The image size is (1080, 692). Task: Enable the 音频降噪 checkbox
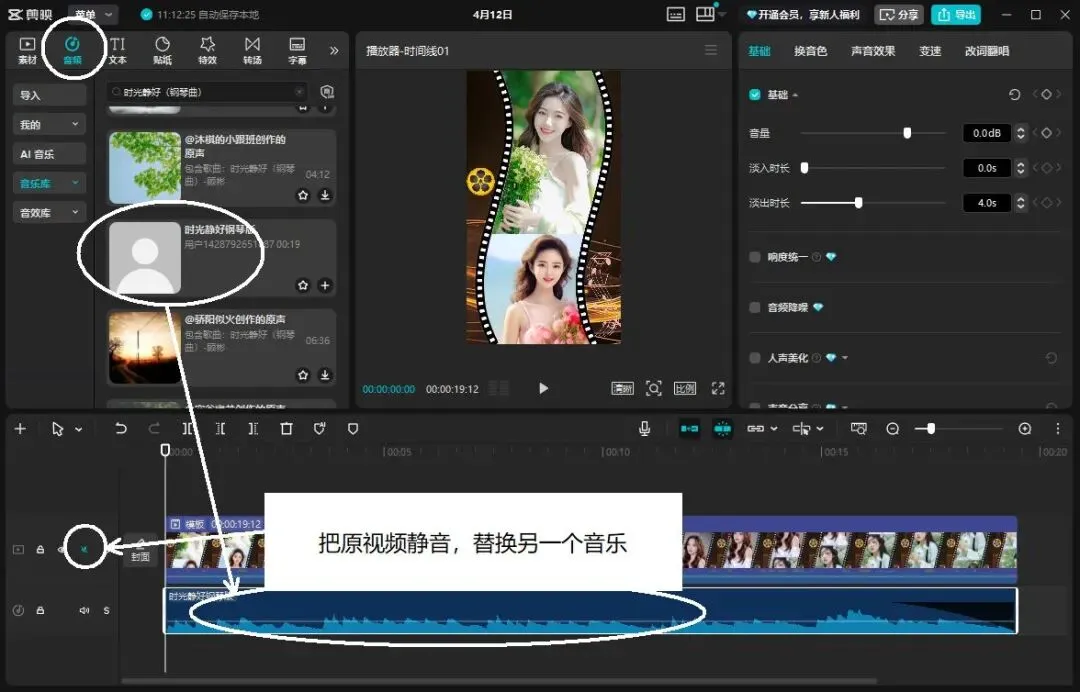[x=755, y=307]
